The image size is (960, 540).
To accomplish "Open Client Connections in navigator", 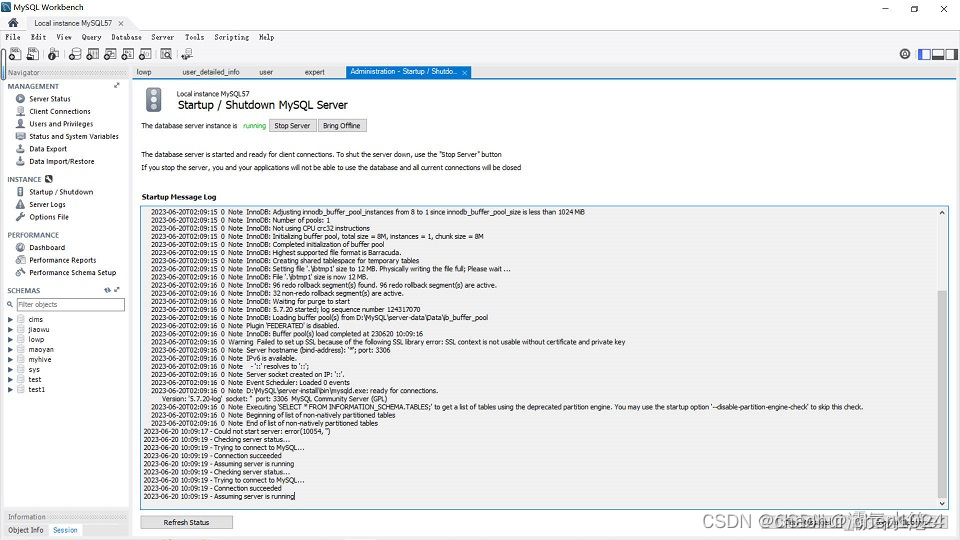I will tap(59, 111).
